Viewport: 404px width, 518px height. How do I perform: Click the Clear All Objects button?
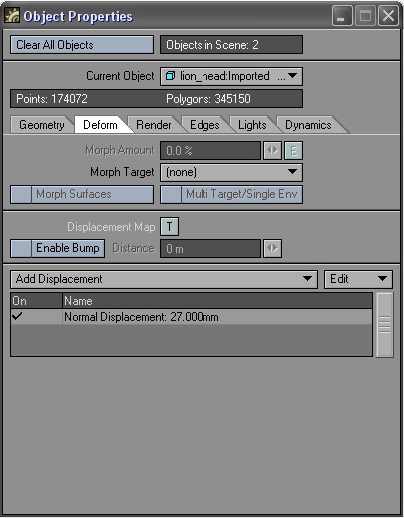click(82, 45)
